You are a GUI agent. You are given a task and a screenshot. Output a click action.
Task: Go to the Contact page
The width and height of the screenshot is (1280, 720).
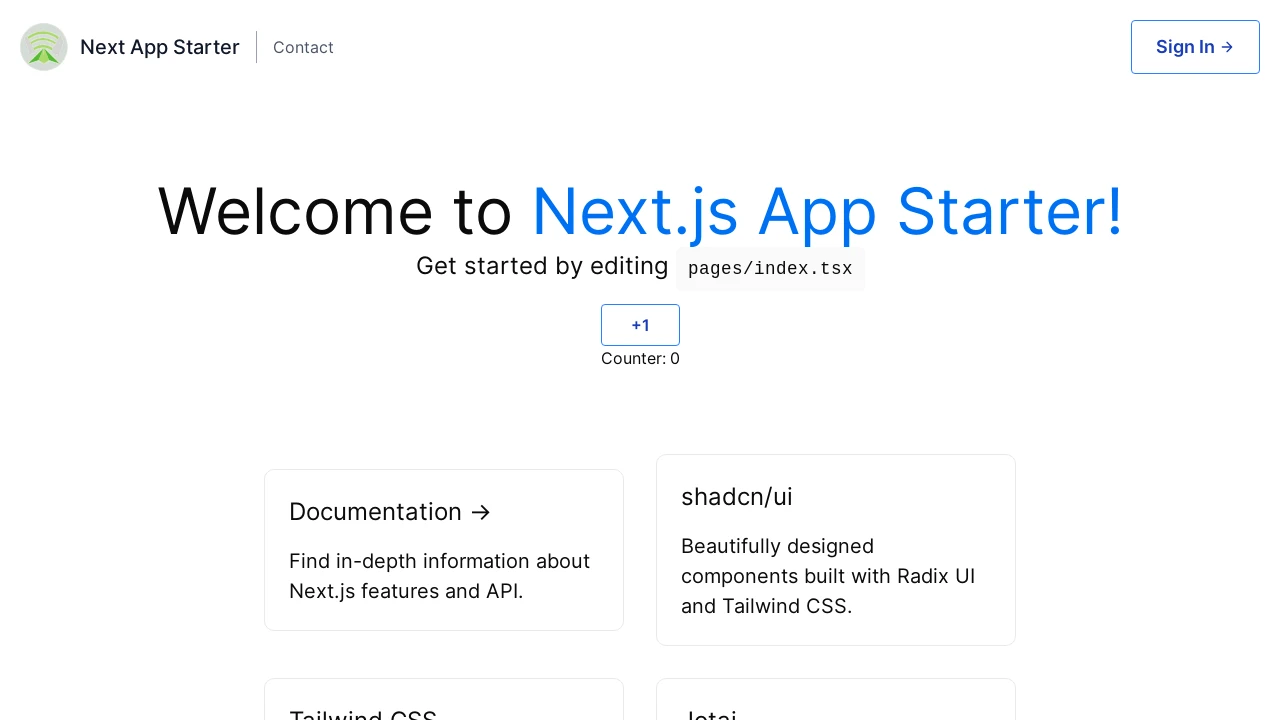[303, 47]
